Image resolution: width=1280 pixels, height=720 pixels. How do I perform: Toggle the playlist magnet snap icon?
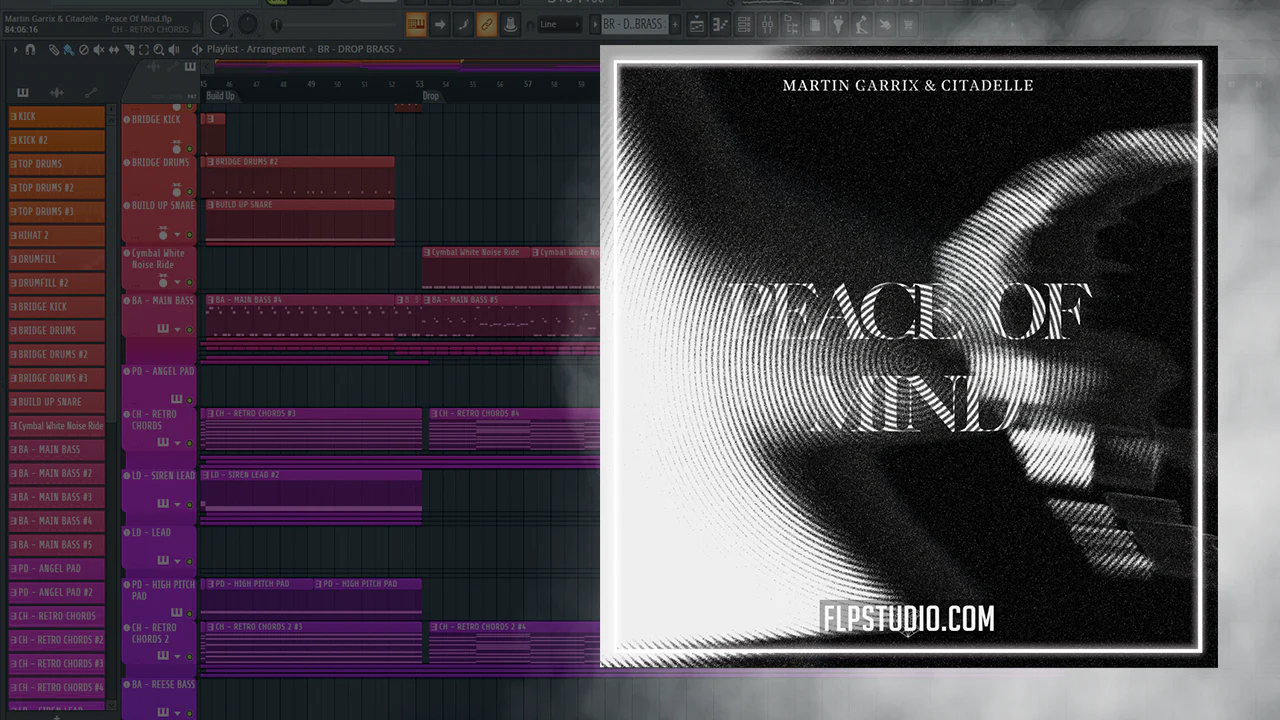pos(30,49)
